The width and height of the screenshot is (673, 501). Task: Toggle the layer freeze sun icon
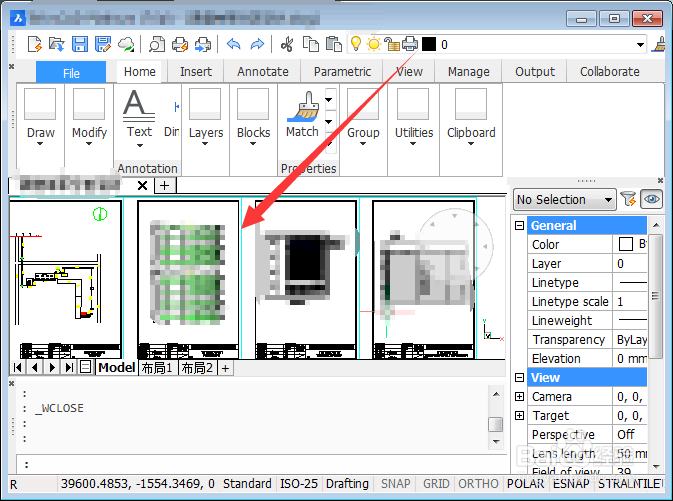(x=374, y=44)
